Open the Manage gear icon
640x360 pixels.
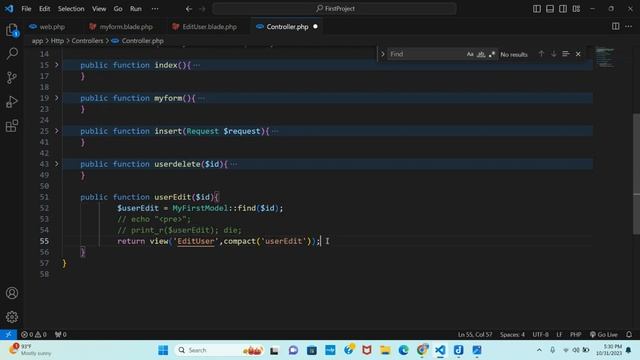[x=12, y=317]
